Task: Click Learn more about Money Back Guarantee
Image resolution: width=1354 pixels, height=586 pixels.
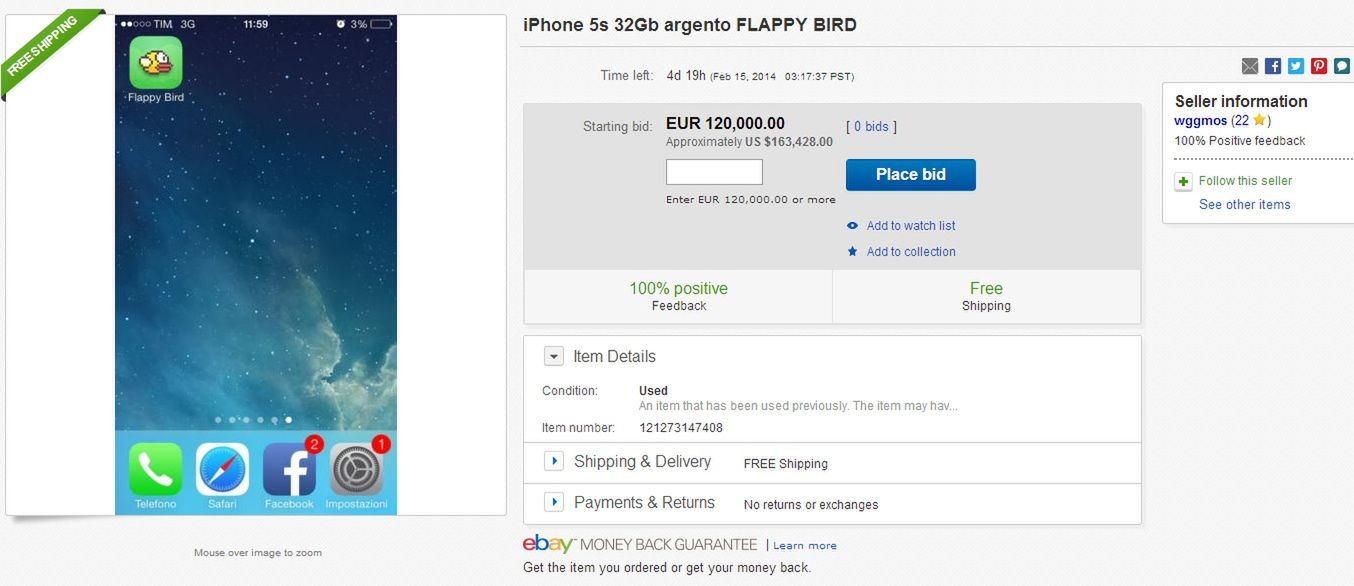Action: (804, 544)
